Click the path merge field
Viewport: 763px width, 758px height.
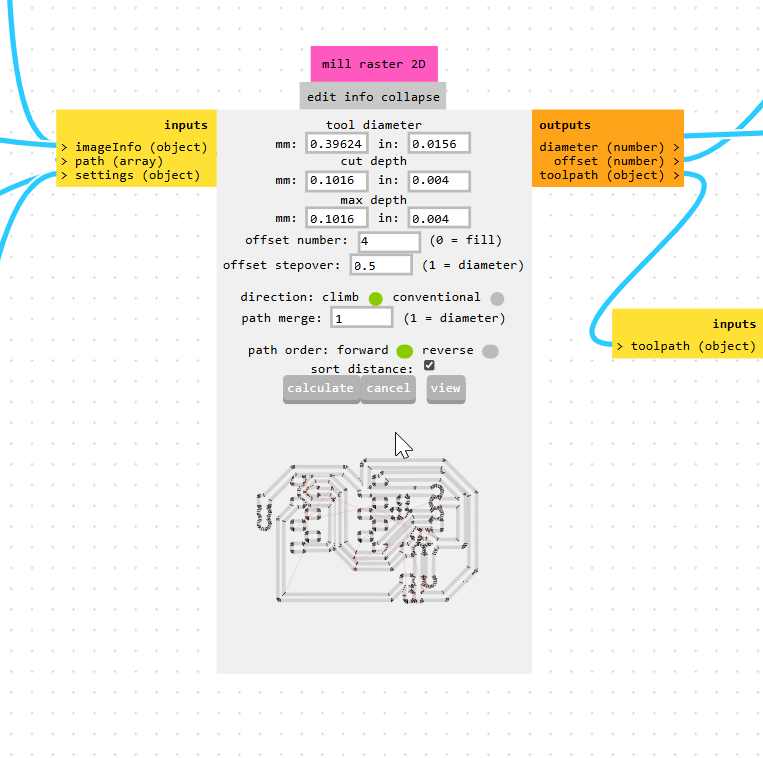[x=362, y=318]
